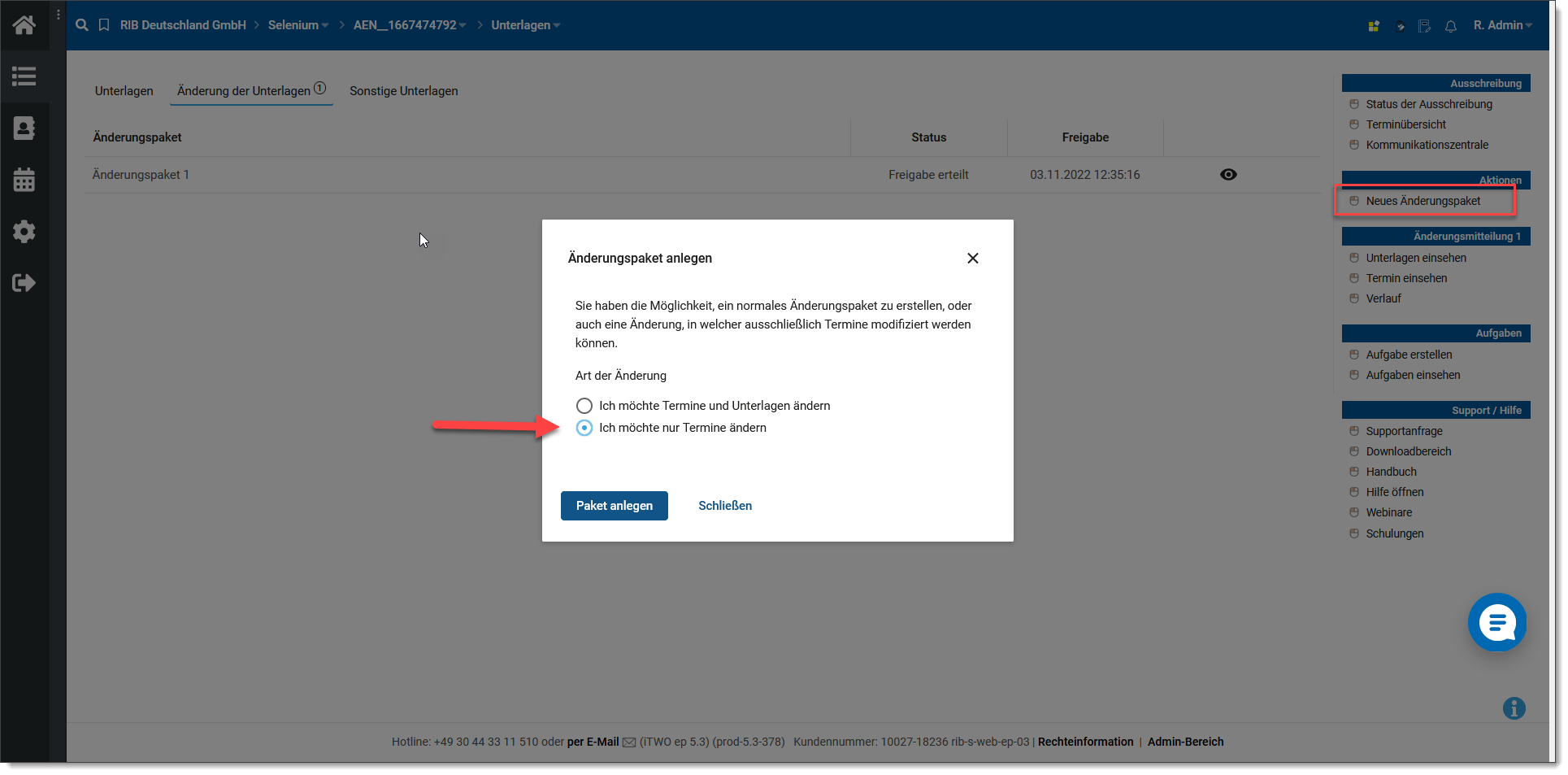Image resolution: width=1568 pixels, height=775 pixels.
Task: Click the Änderungsmitteilung 1 section header
Action: [x=1436, y=236]
